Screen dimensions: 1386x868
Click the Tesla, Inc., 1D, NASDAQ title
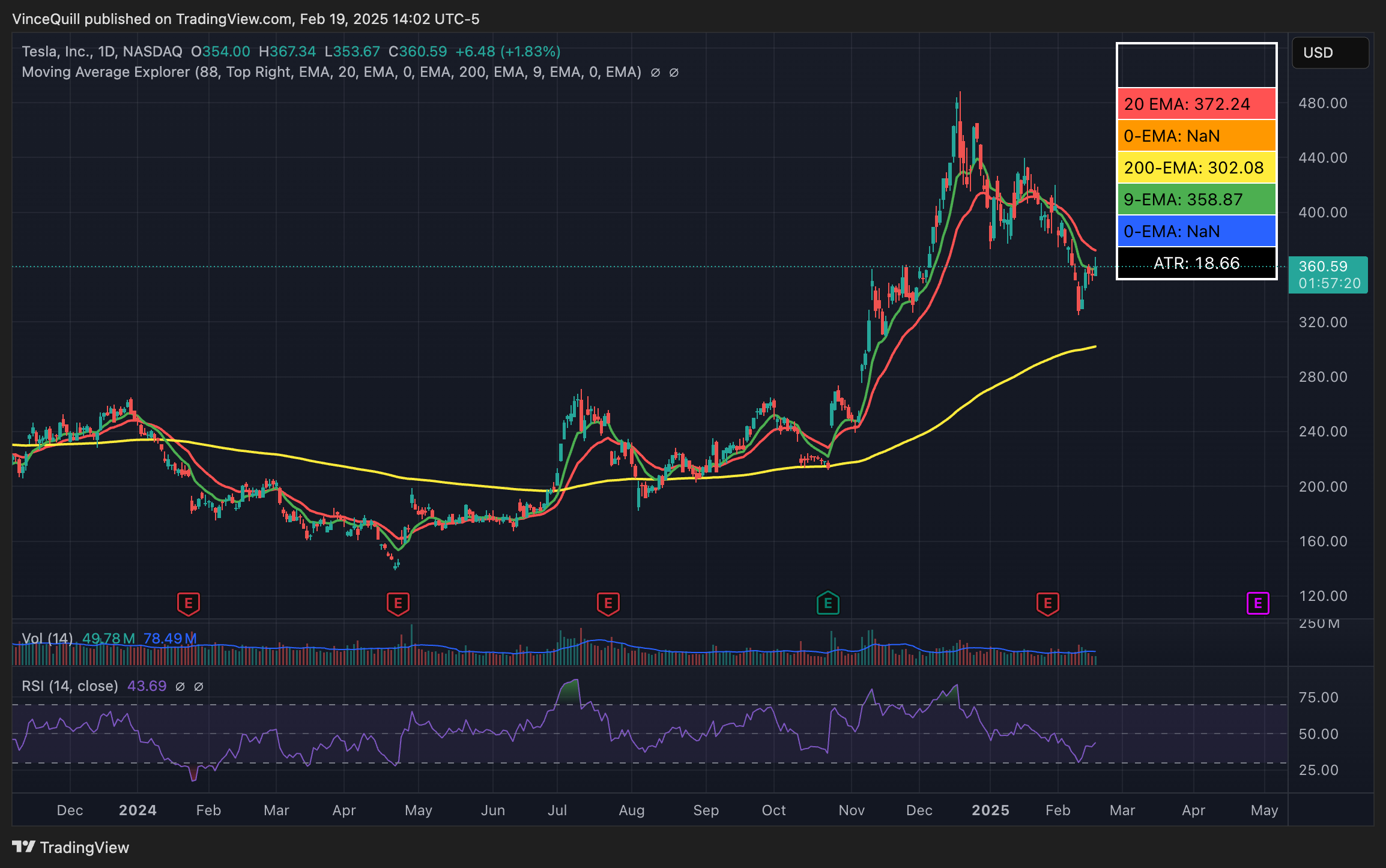(102, 52)
